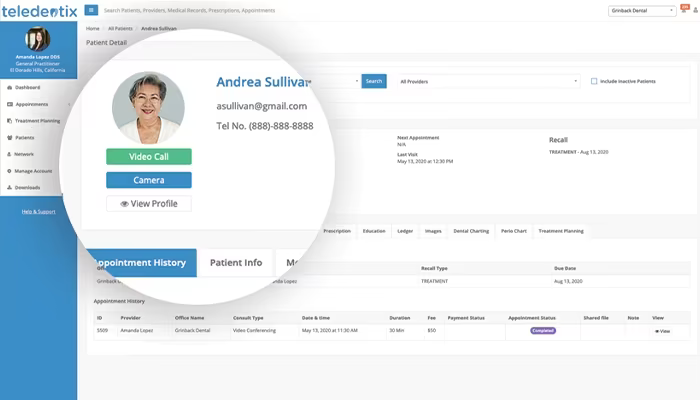Click Amanda Lopez's profile photo in sidebar
Image resolution: width=700 pixels, height=400 pixels.
(x=38, y=39)
